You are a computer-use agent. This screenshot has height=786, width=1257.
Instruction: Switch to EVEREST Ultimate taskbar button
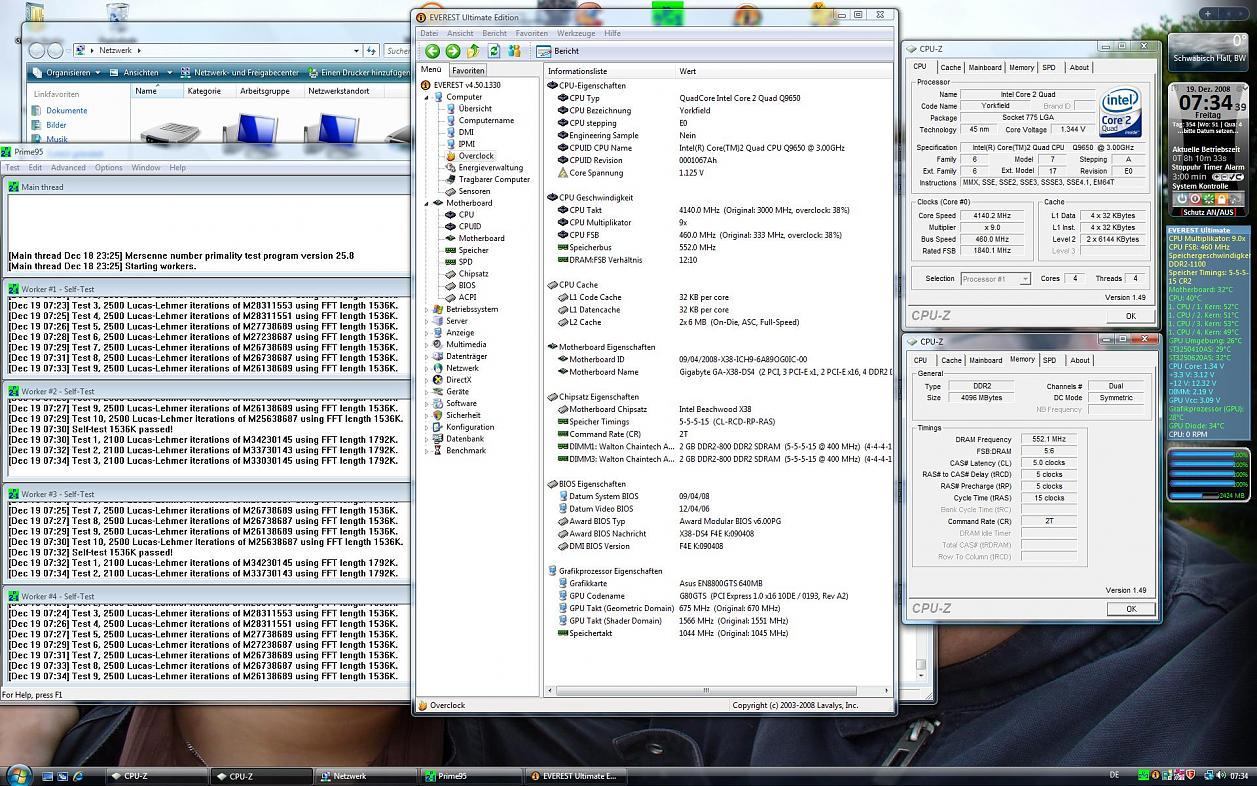tap(577, 775)
